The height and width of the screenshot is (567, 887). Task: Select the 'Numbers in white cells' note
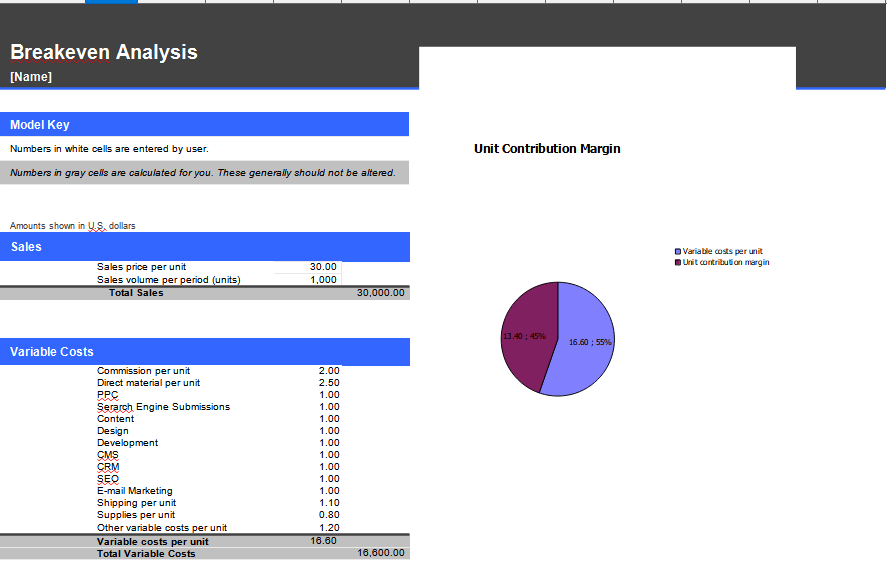pos(109,149)
